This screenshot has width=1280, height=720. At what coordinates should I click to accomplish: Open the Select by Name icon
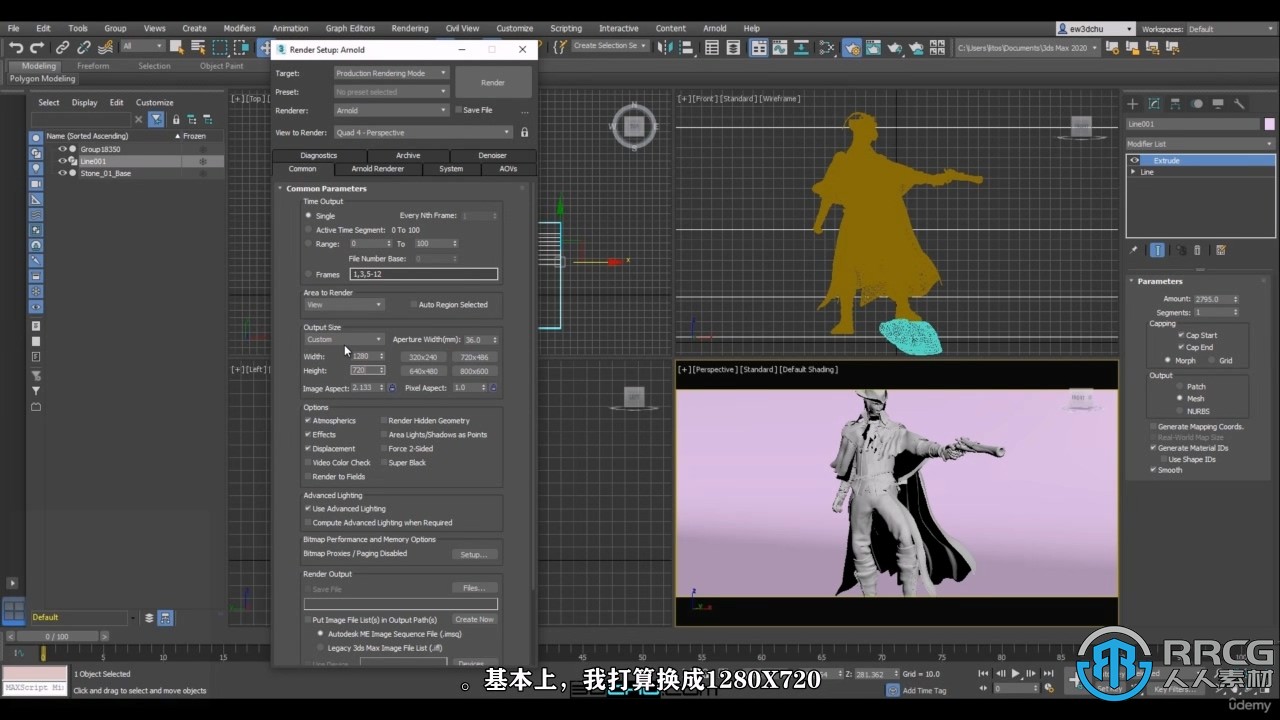pos(197,47)
